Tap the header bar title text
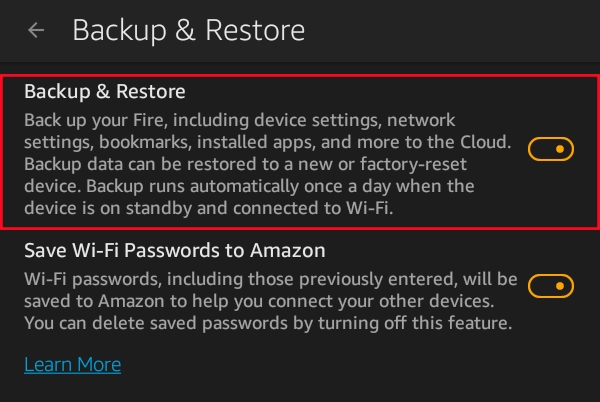The image size is (600, 402). [188, 30]
